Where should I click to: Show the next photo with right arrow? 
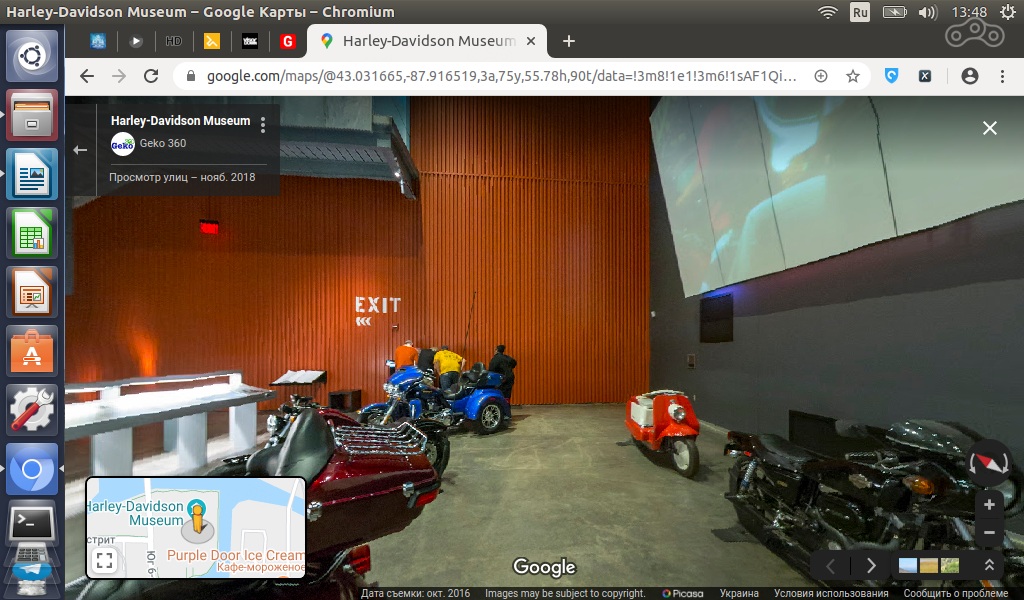coord(871,565)
